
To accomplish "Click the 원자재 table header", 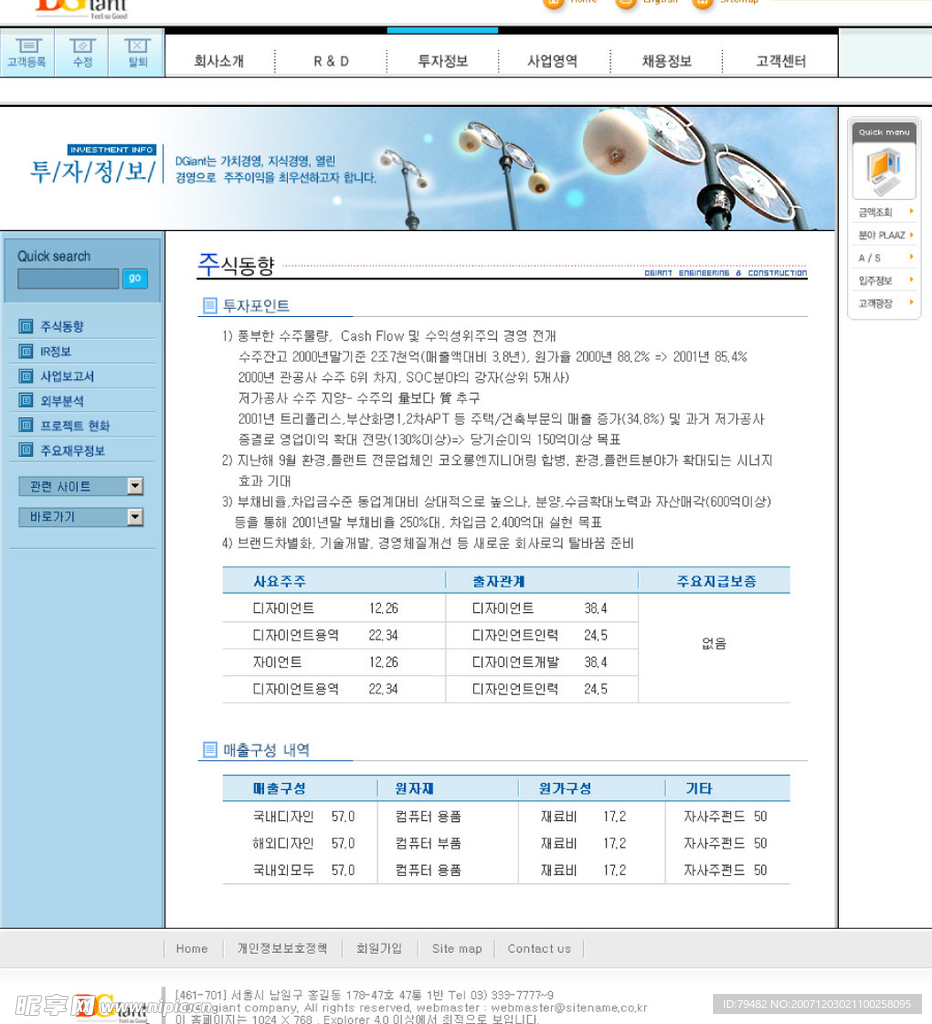I will tap(414, 788).
